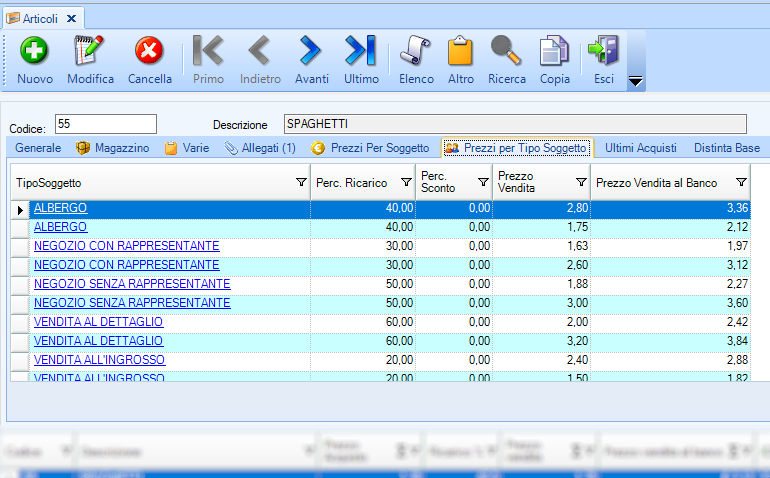
Task: Click into the Codice input field
Action: coord(106,124)
